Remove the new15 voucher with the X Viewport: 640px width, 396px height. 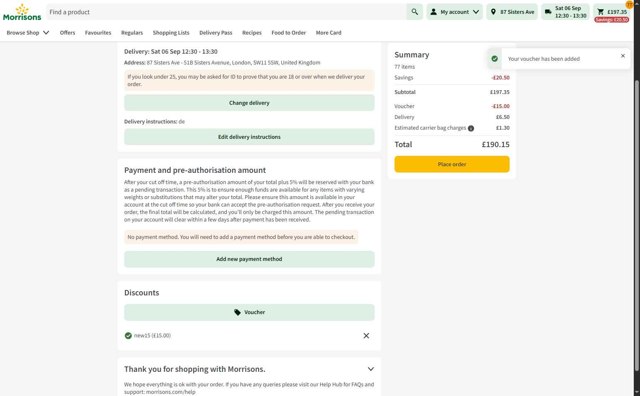[x=366, y=336]
